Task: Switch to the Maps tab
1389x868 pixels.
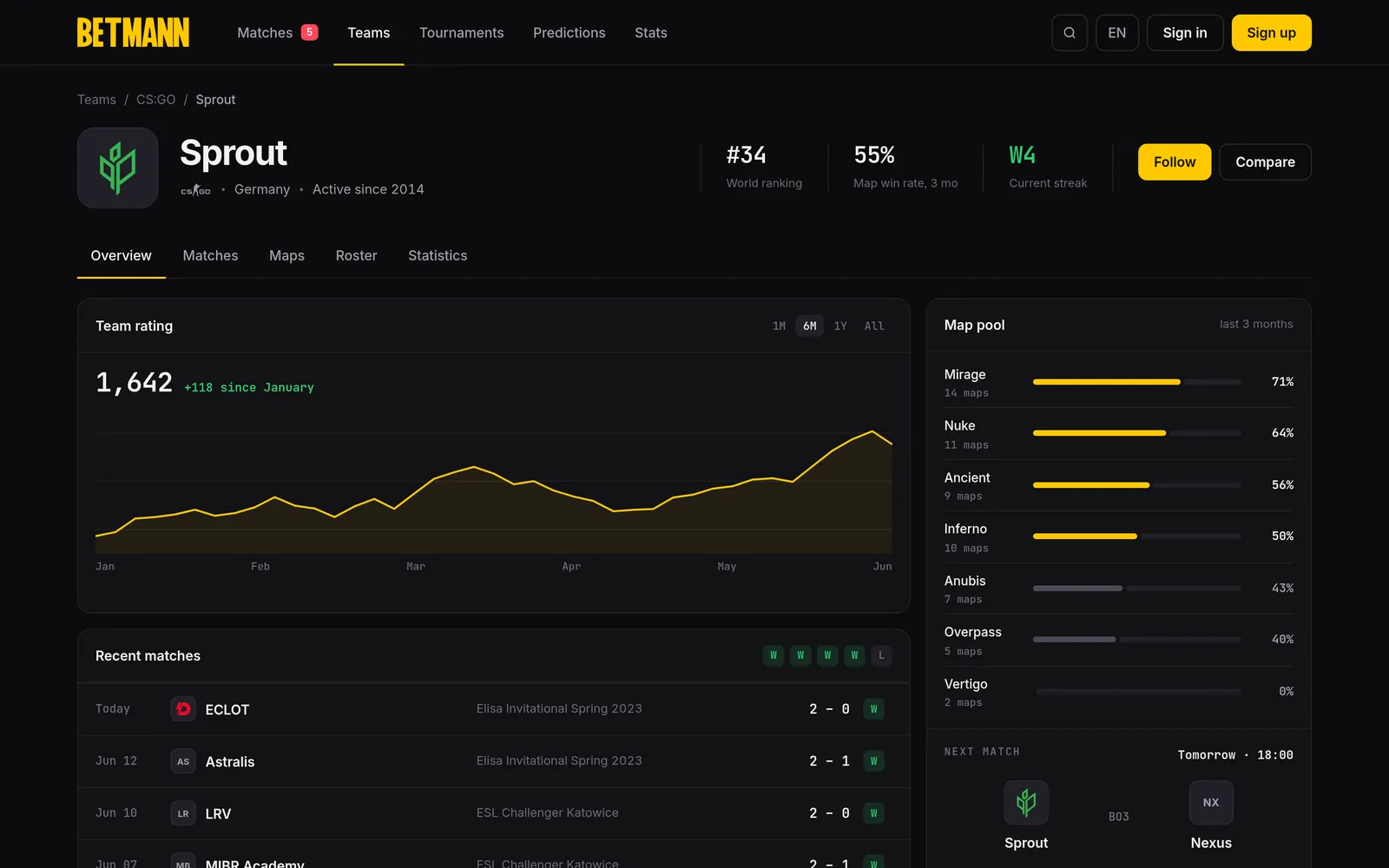Action: pyautogui.click(x=286, y=256)
